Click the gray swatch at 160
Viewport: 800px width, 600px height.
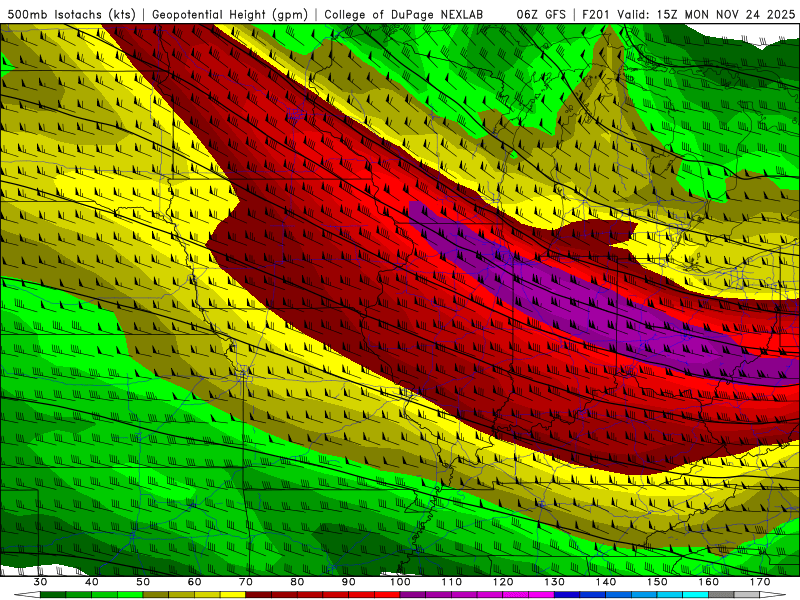[721, 595]
